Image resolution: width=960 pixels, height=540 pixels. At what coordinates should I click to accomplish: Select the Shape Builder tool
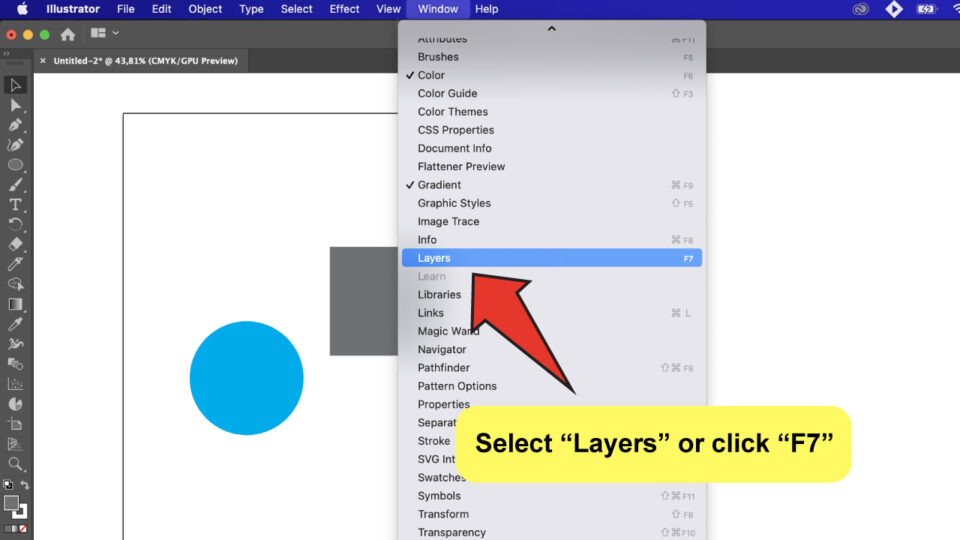pos(15,284)
